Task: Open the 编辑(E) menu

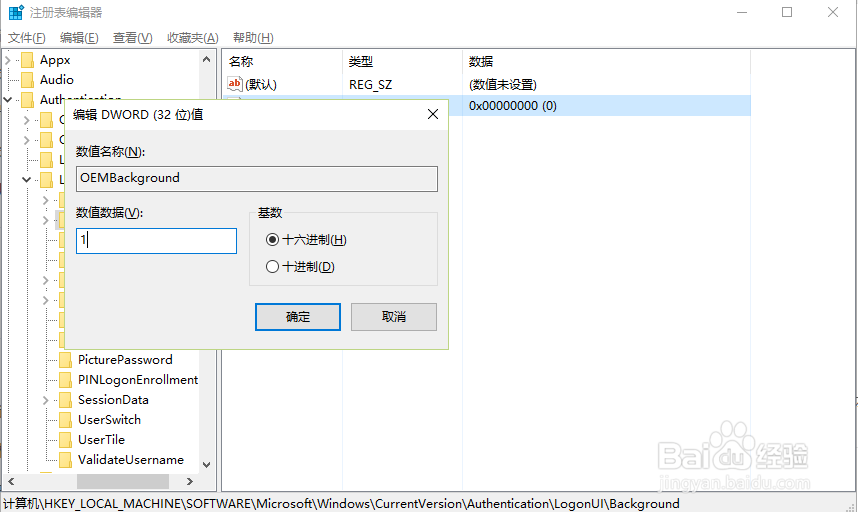Action: pyautogui.click(x=79, y=38)
